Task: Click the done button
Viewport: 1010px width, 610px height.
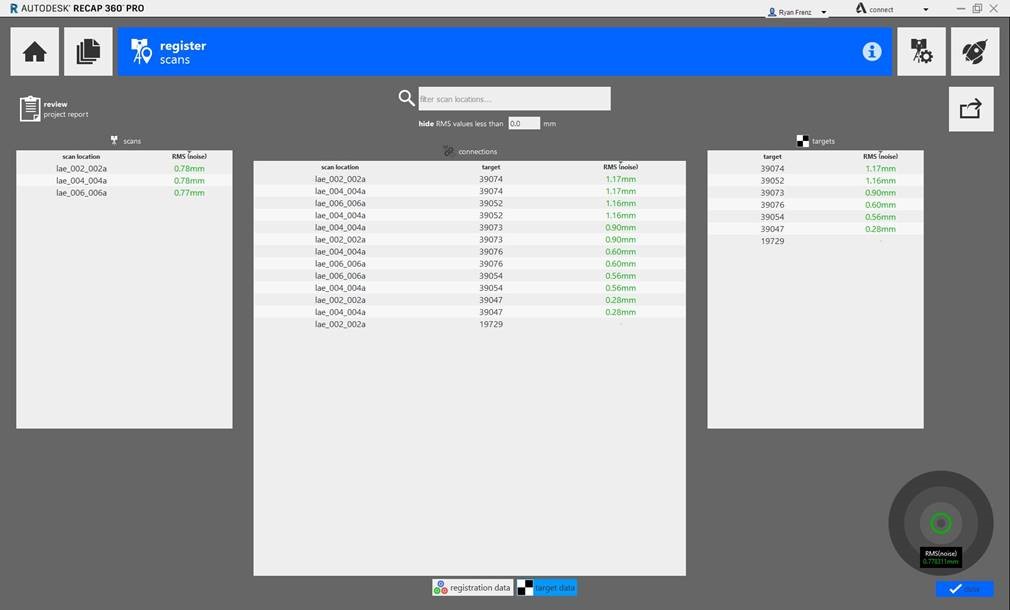Action: pyautogui.click(x=963, y=589)
